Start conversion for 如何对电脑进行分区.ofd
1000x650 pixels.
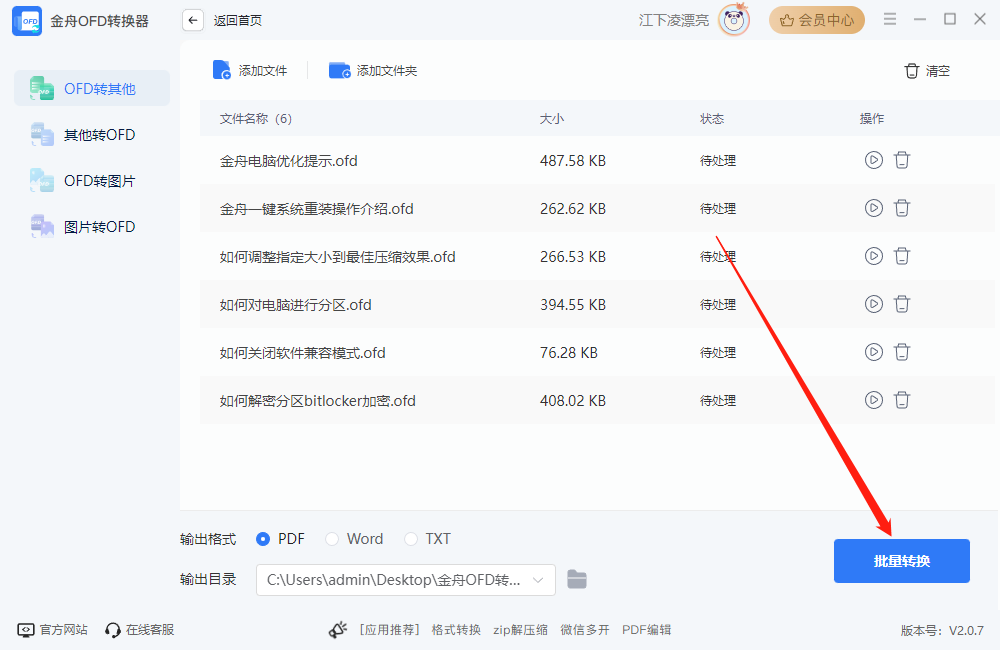pos(874,304)
